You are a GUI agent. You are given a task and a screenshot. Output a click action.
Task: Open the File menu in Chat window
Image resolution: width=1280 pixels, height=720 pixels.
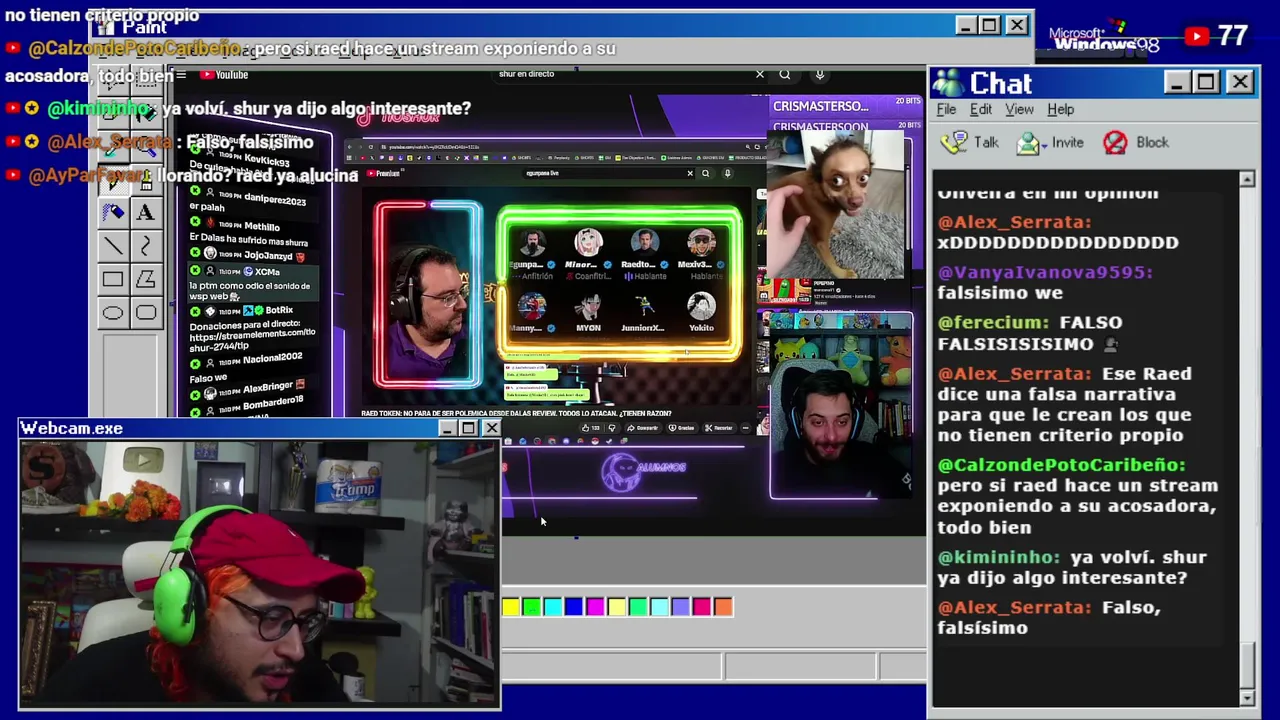(946, 109)
